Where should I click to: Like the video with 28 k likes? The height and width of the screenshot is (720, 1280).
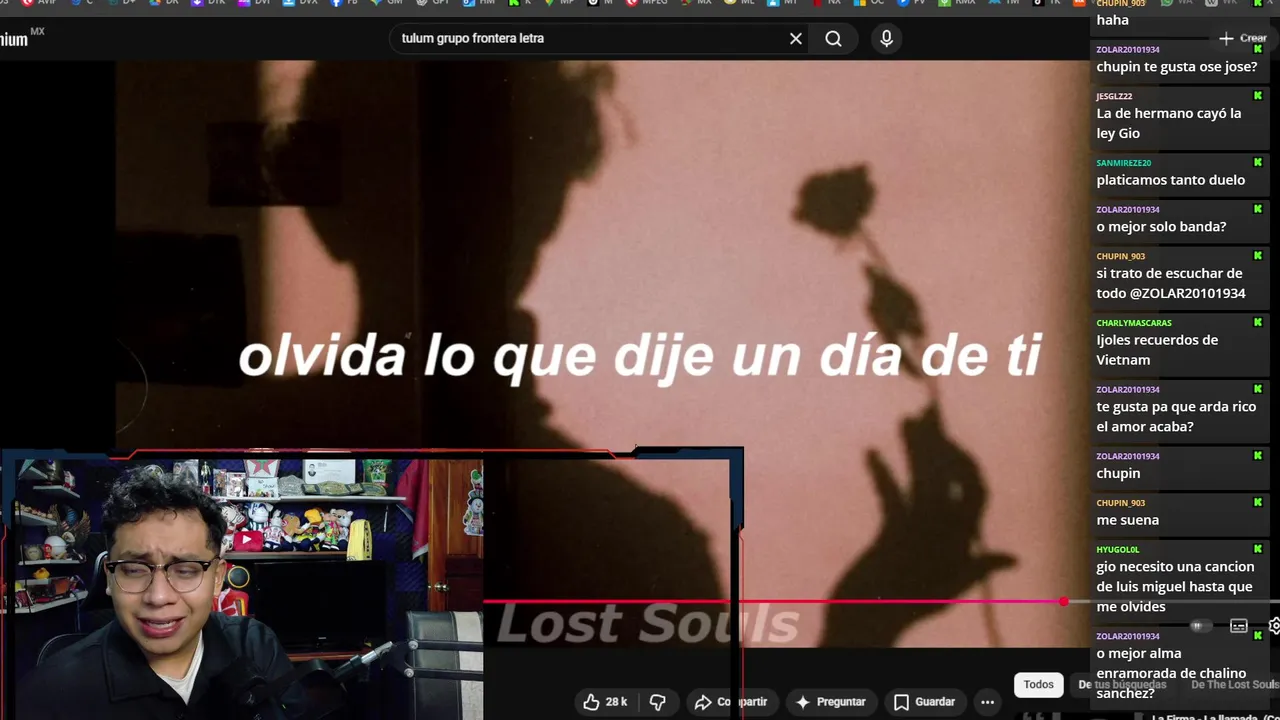(x=604, y=702)
